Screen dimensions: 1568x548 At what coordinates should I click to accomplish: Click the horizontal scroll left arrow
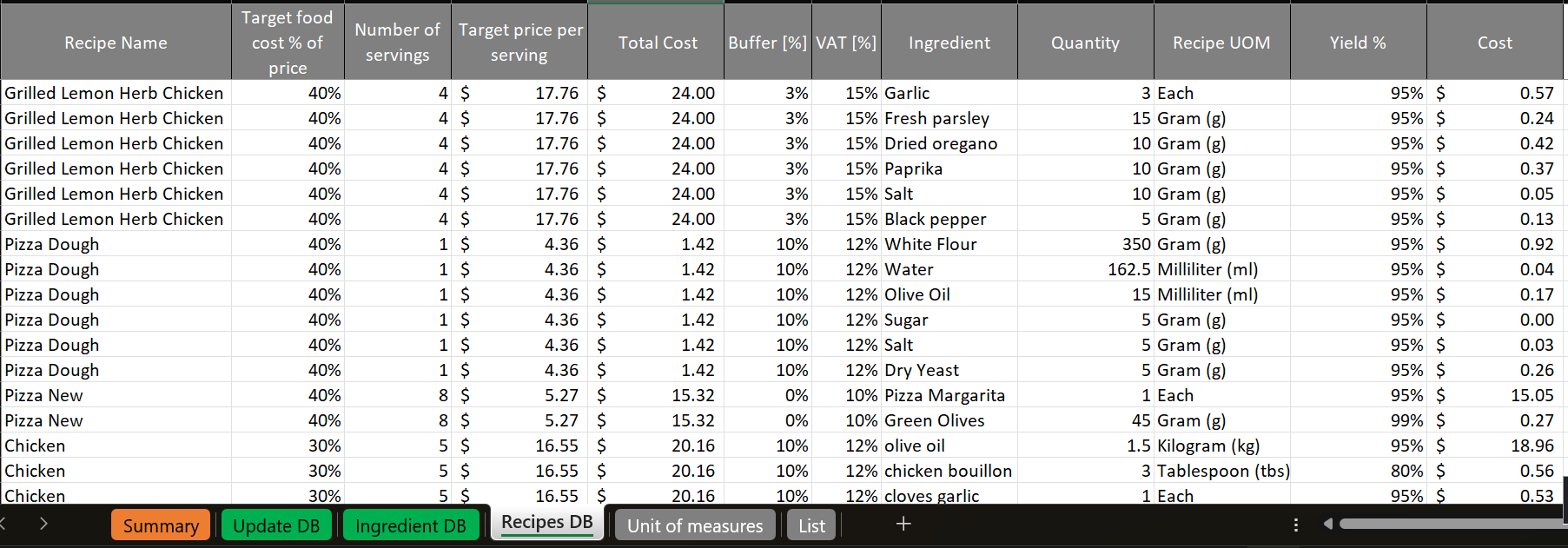(1327, 524)
